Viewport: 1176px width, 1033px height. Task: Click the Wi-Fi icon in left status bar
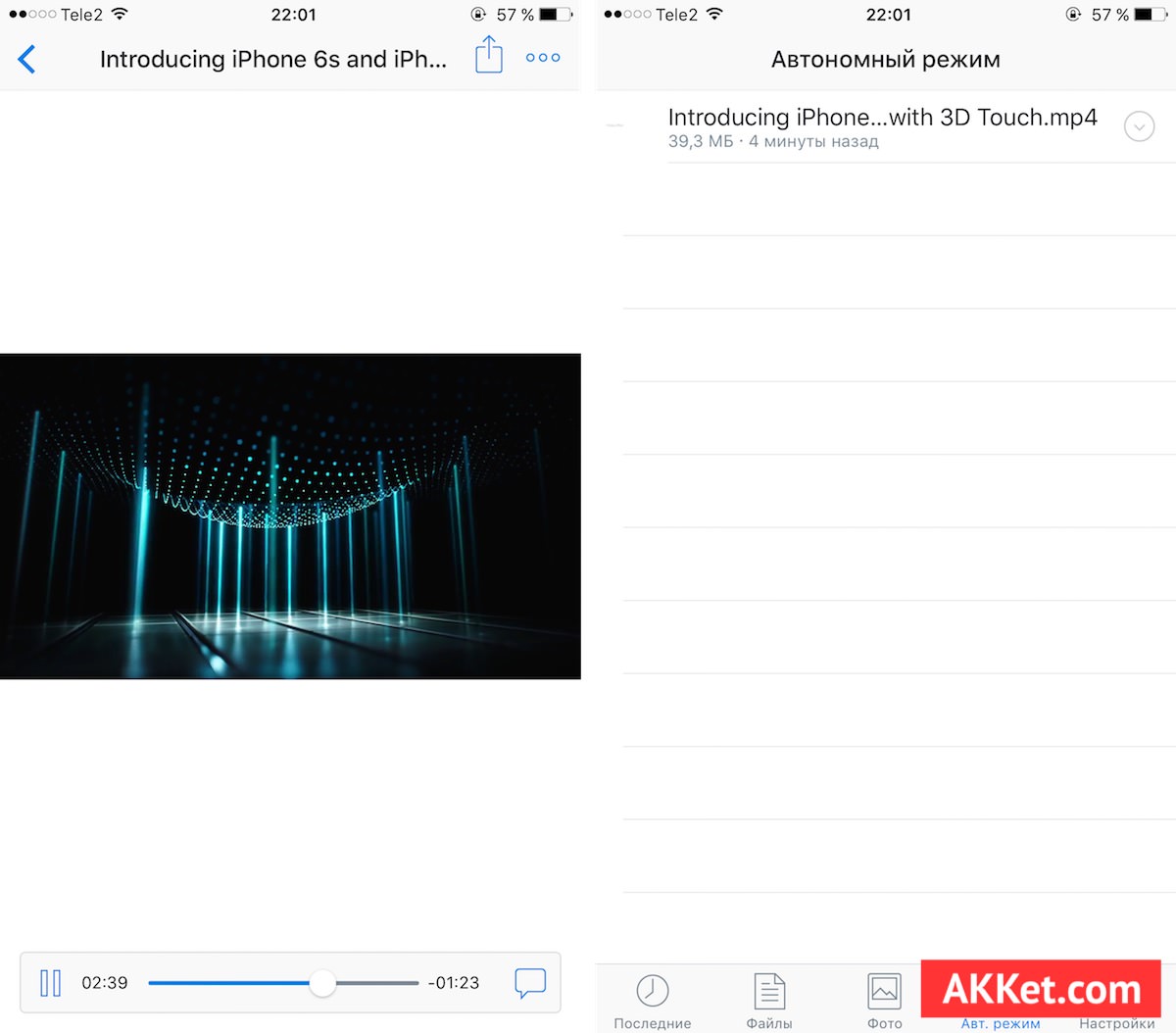(120, 14)
